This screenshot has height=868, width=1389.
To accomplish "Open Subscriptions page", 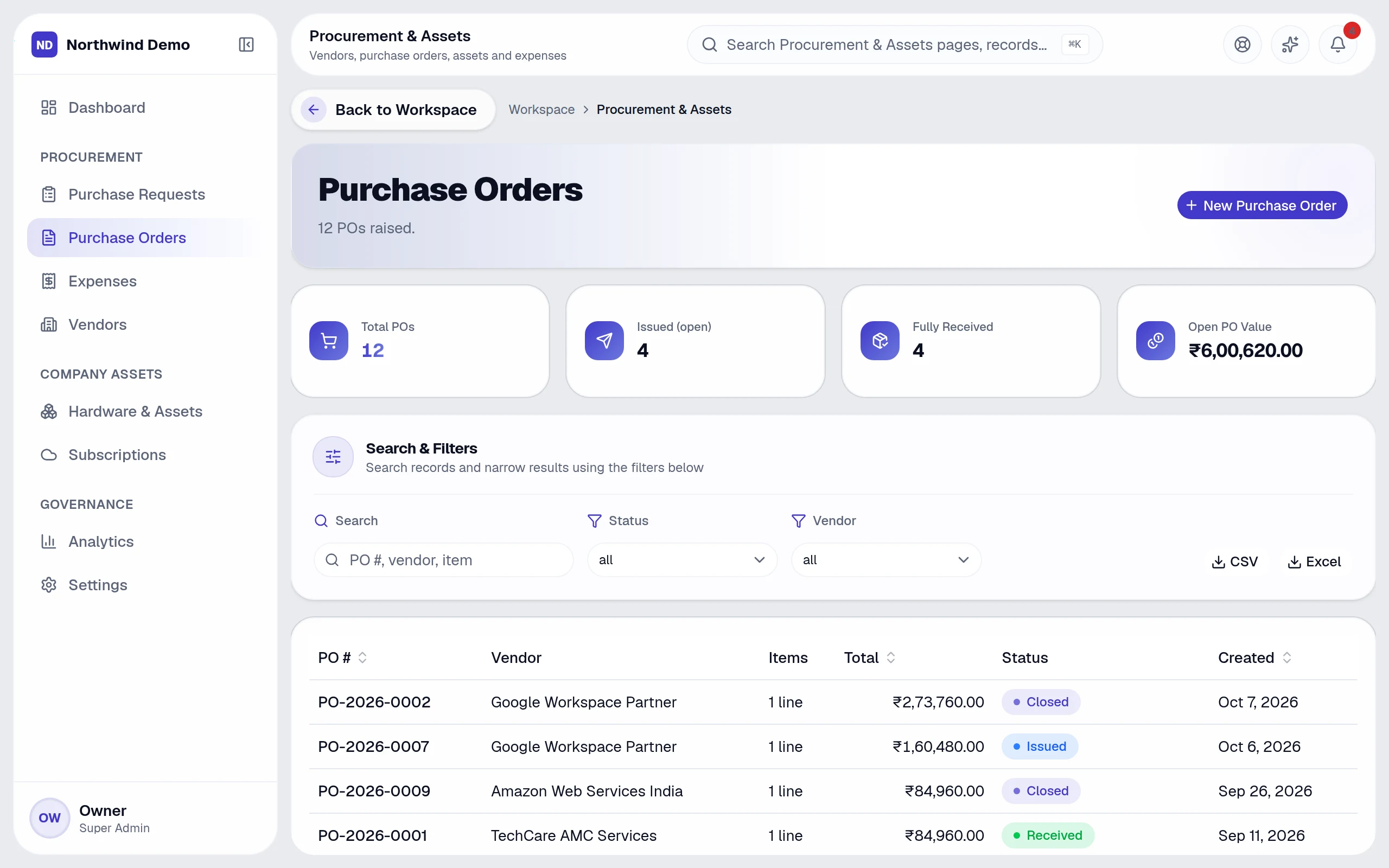I will pos(145,455).
